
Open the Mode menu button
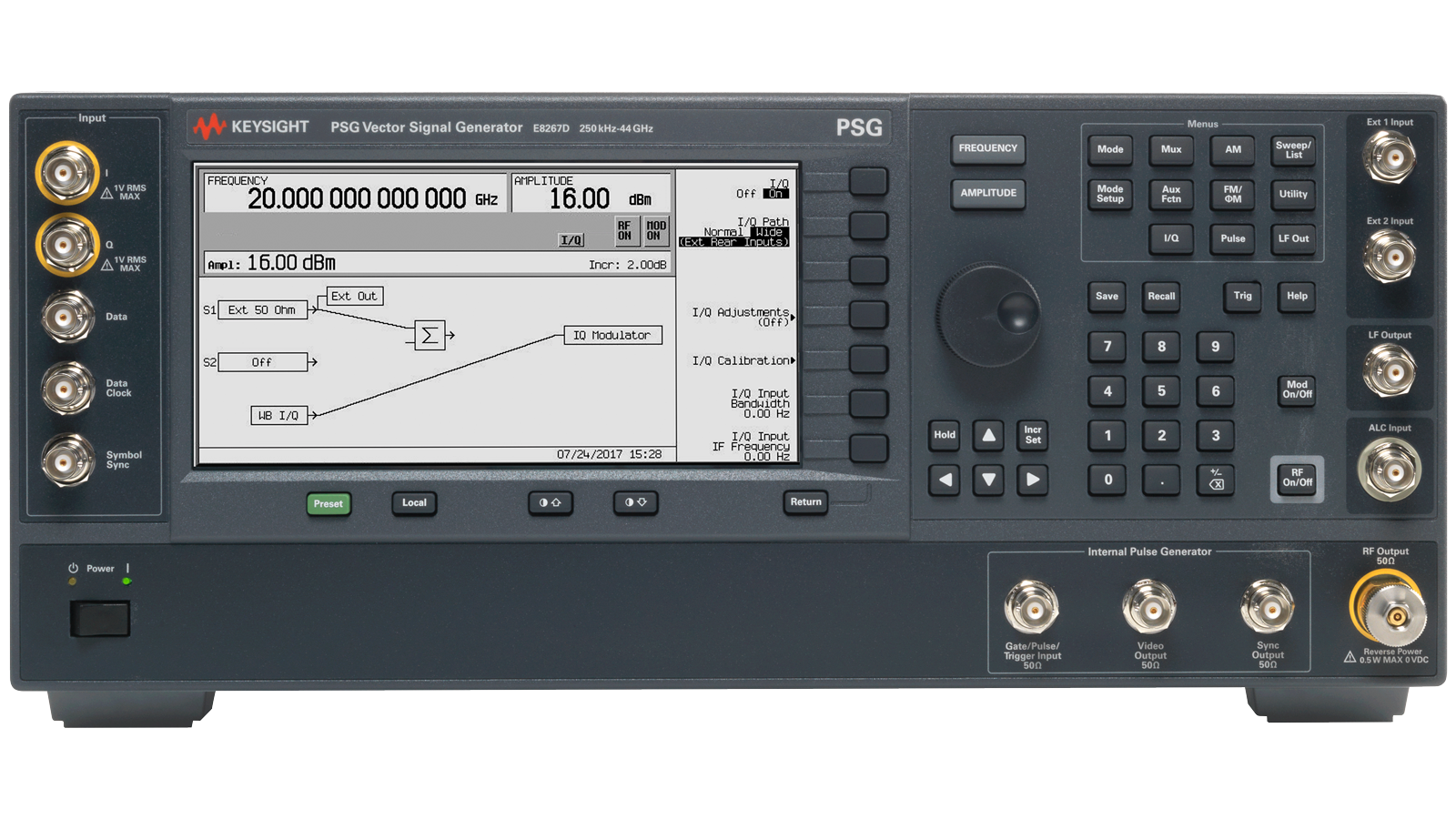pyautogui.click(x=1108, y=150)
